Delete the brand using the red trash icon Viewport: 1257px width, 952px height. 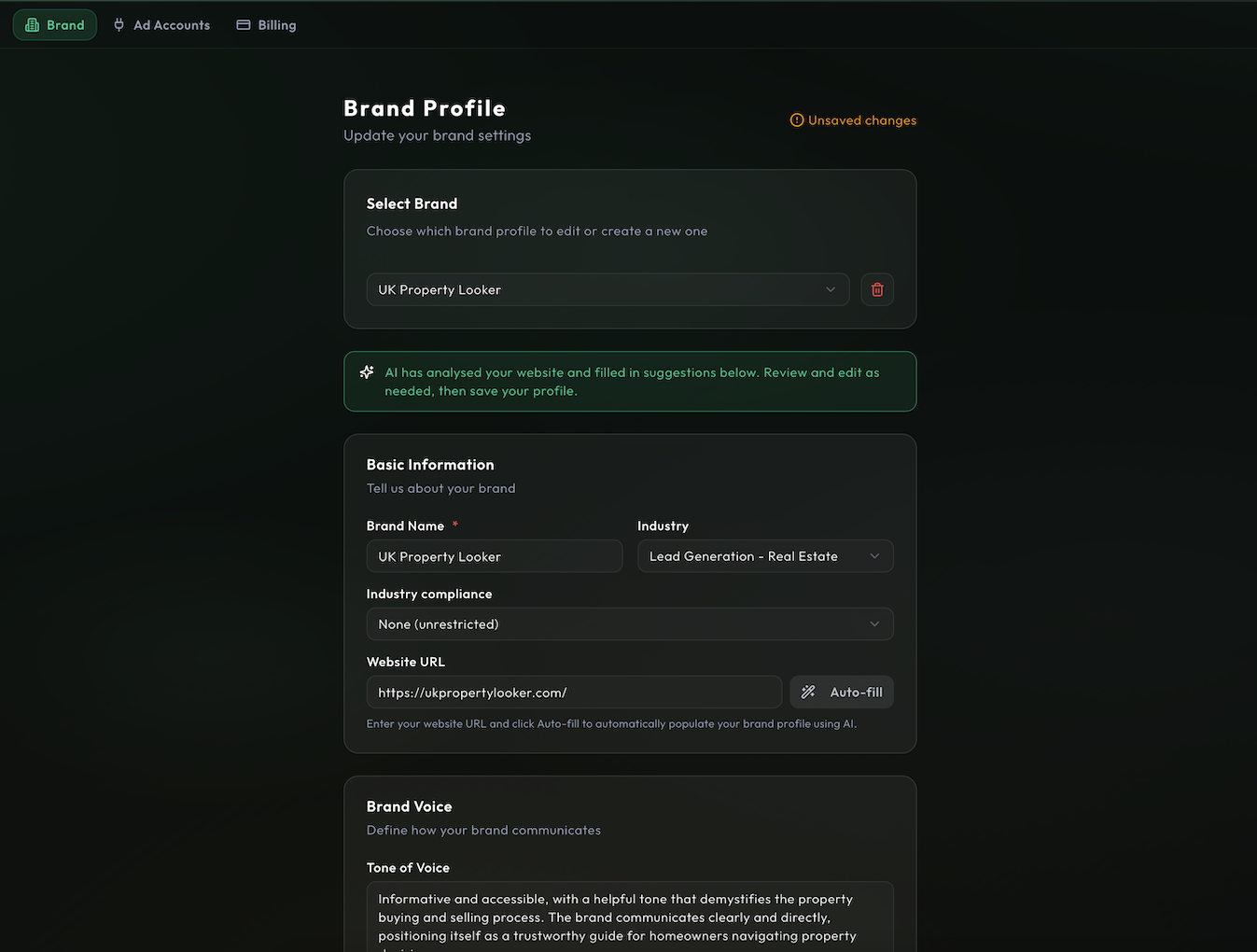[x=877, y=289]
